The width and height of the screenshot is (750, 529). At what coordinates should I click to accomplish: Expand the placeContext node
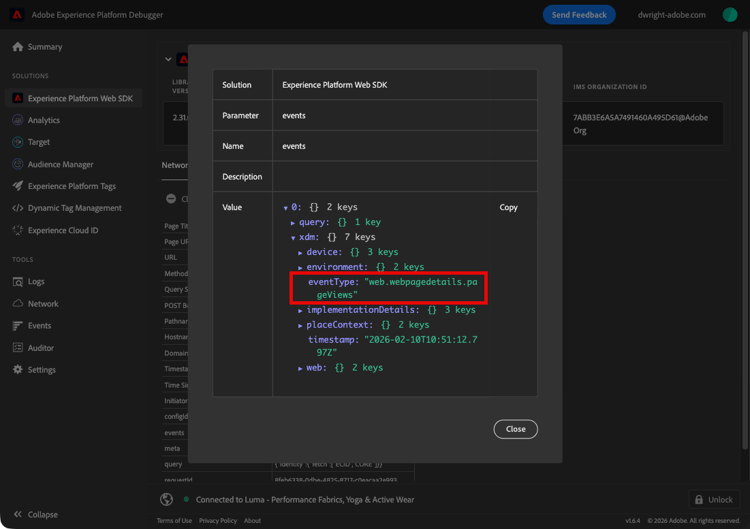tap(300, 325)
